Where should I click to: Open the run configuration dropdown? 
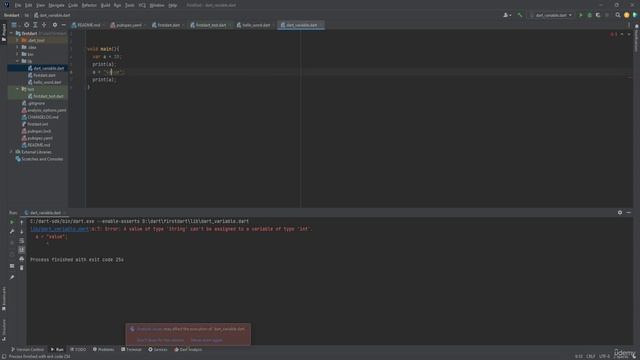tap(551, 15)
